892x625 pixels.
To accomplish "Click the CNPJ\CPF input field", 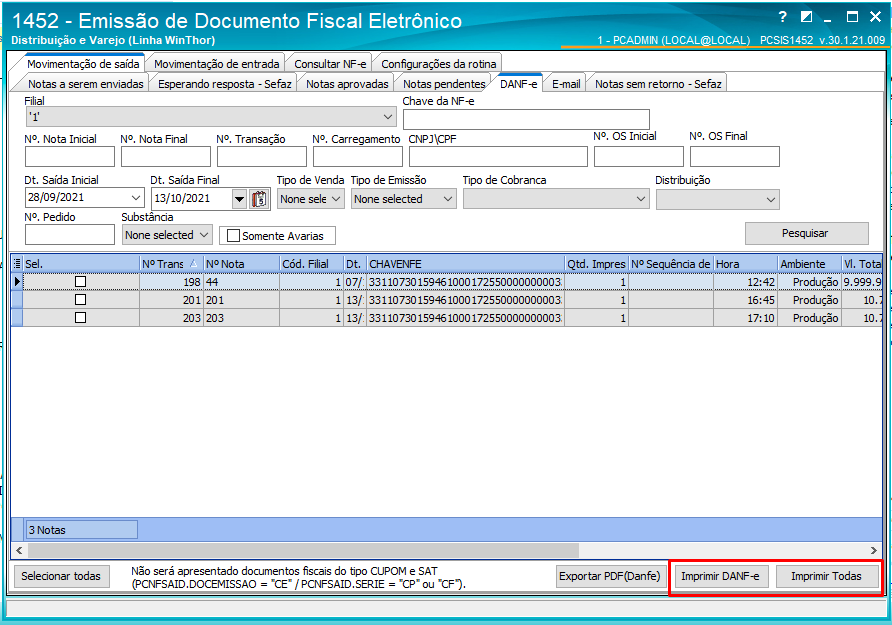I will tap(498, 156).
